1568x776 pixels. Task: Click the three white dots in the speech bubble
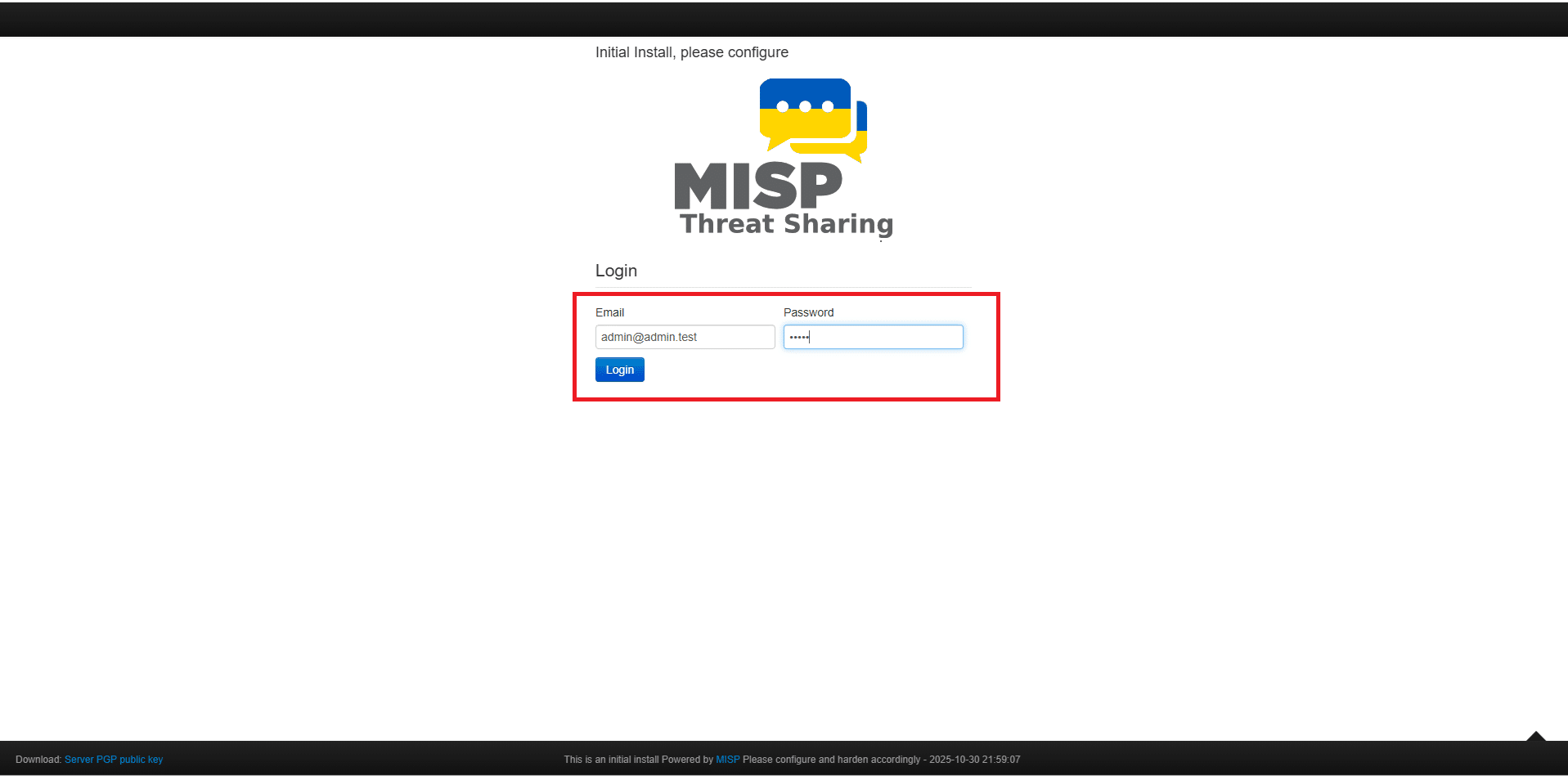pos(805,106)
